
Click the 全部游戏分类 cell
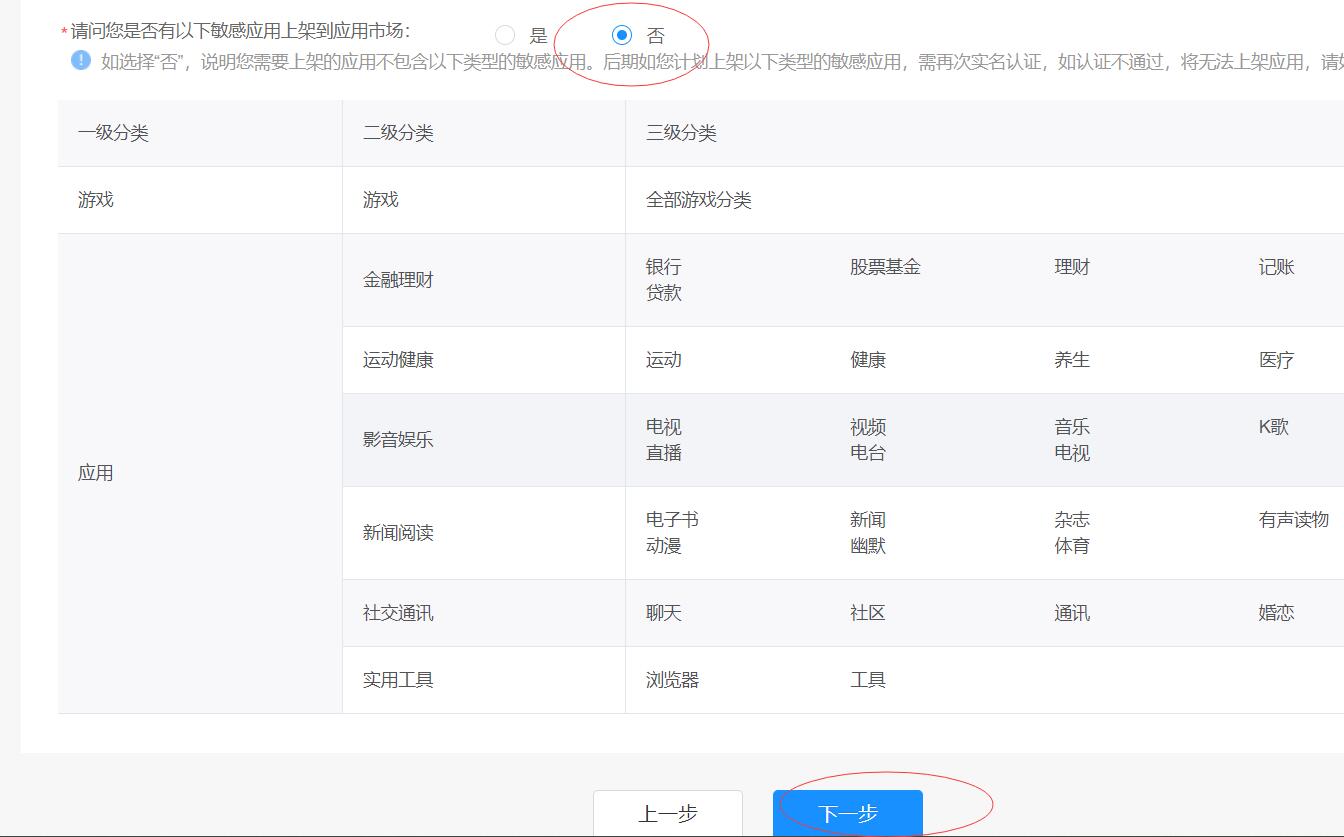(699, 200)
